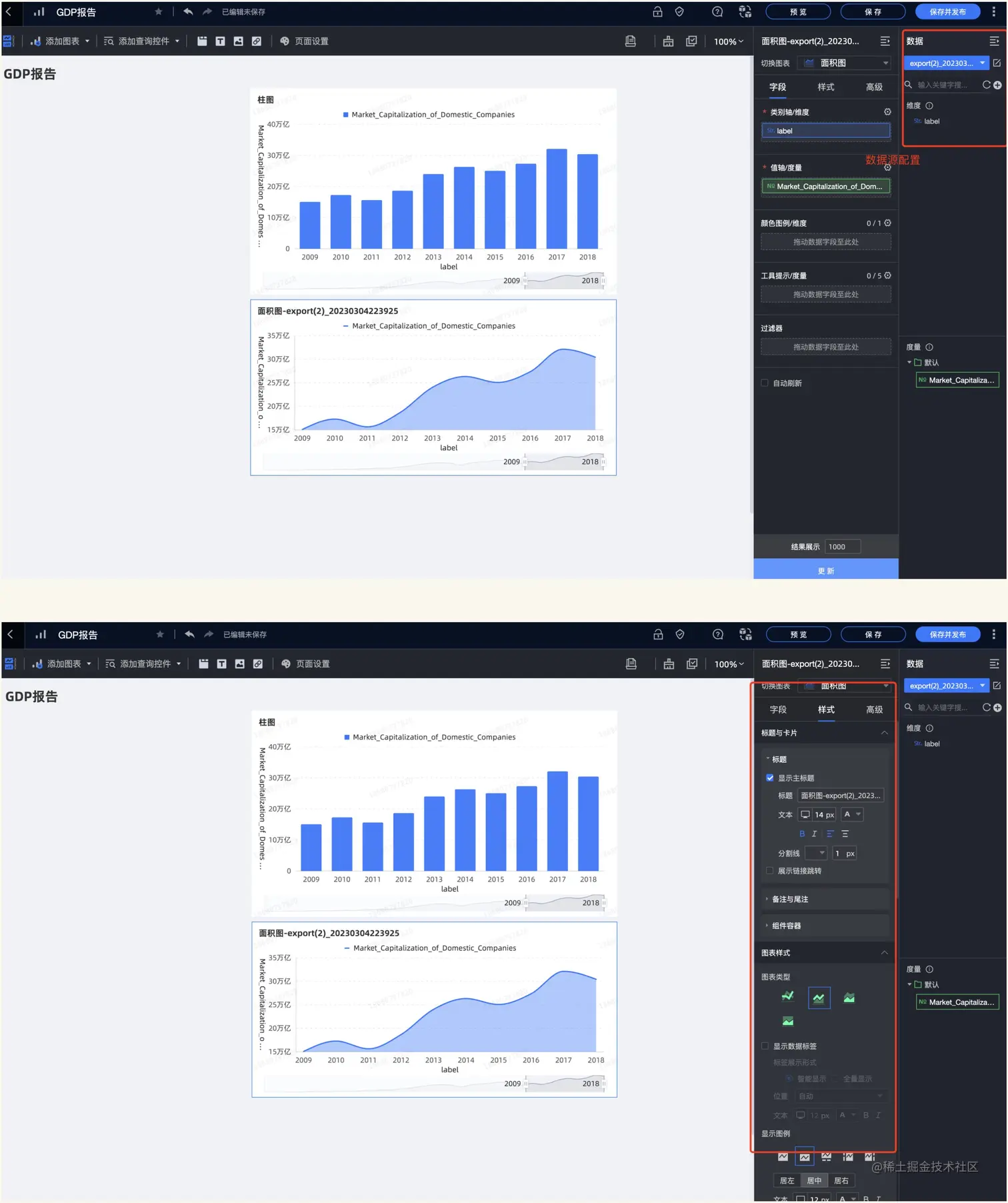1008x1203 pixels.
Task: Click the 结果展示 input showing 1000
Action: pos(843,547)
